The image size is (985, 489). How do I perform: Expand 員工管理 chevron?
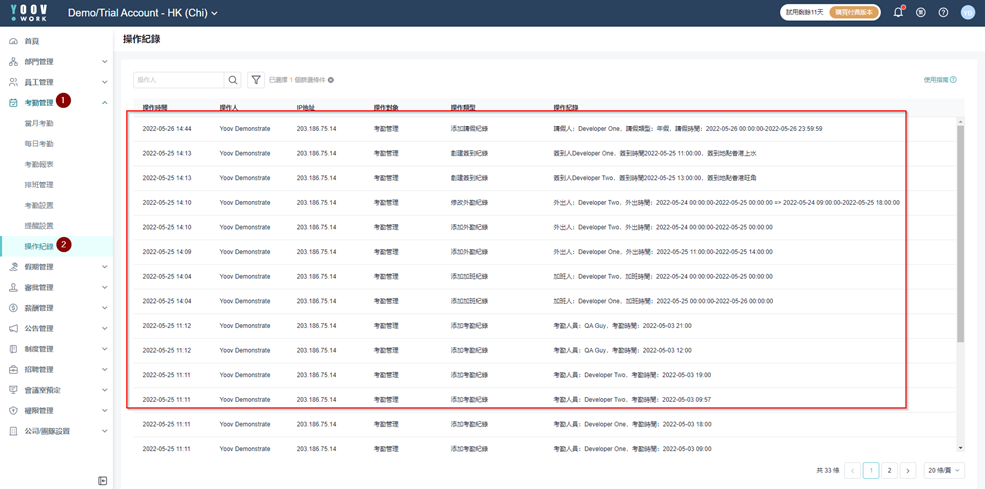point(105,82)
